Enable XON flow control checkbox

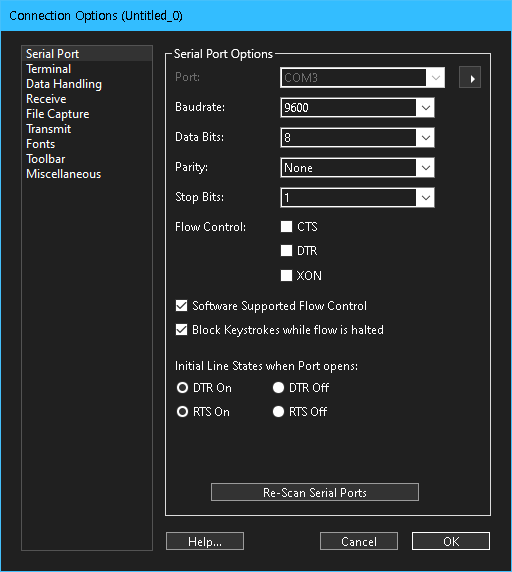[x=287, y=275]
